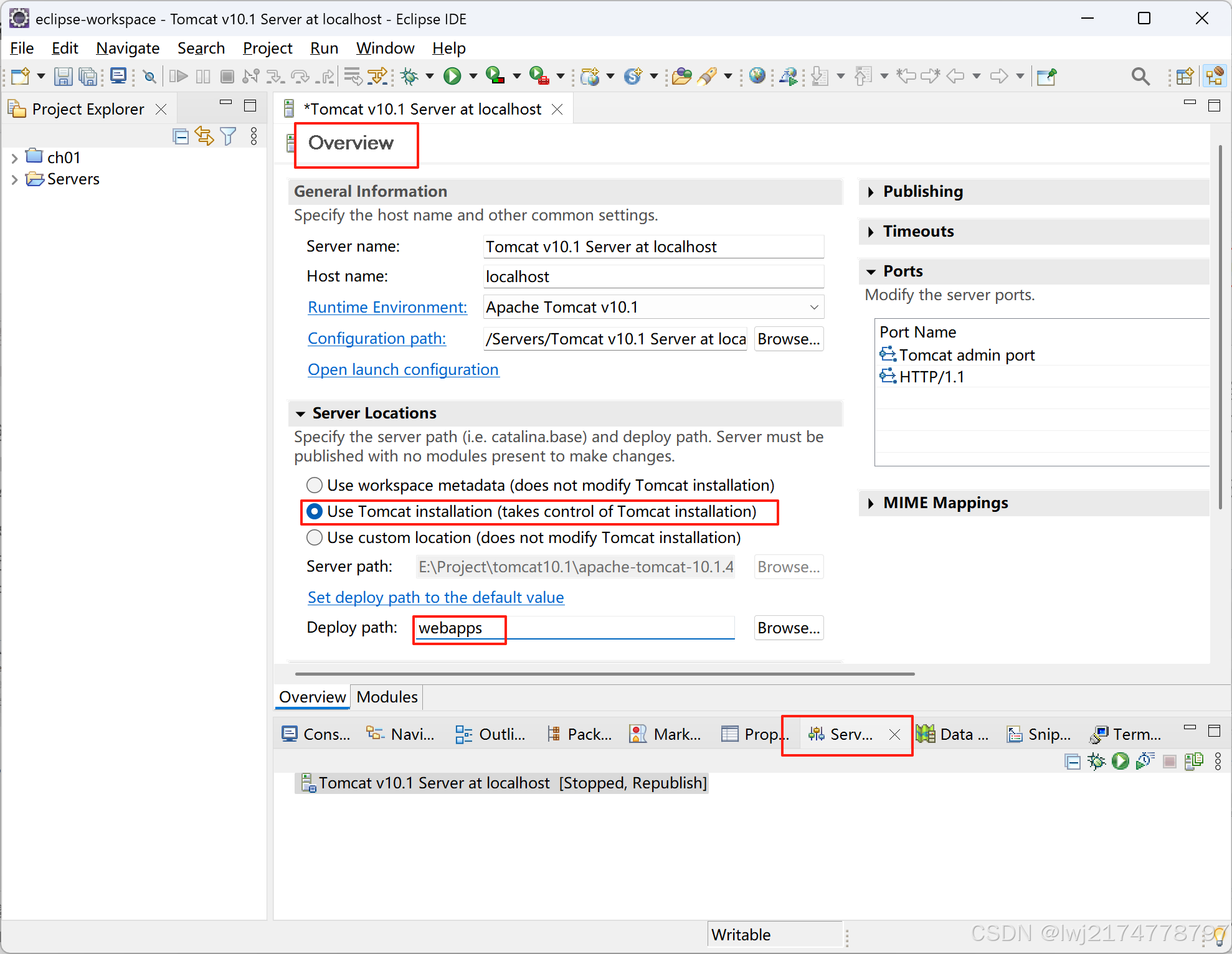This screenshot has width=1232, height=954.
Task: Click the Configuration path link
Action: (377, 338)
